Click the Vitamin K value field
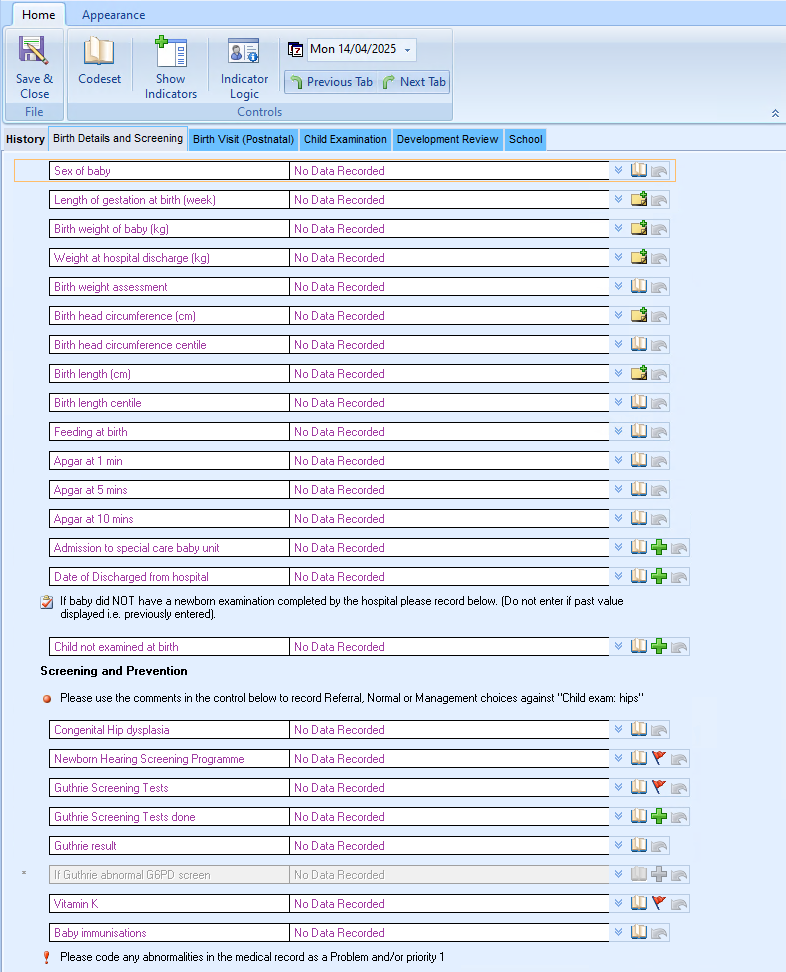786x972 pixels. [x=449, y=903]
